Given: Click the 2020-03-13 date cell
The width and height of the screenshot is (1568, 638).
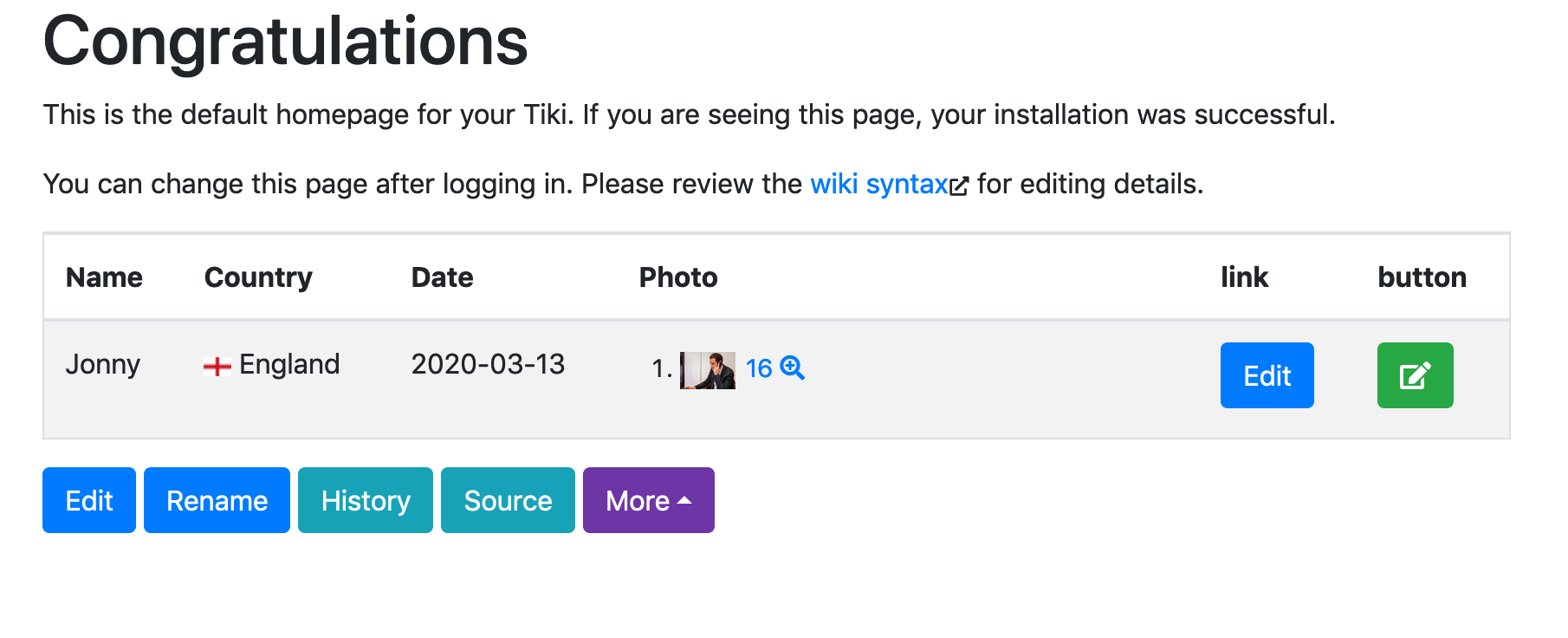Looking at the screenshot, I should click(x=488, y=364).
